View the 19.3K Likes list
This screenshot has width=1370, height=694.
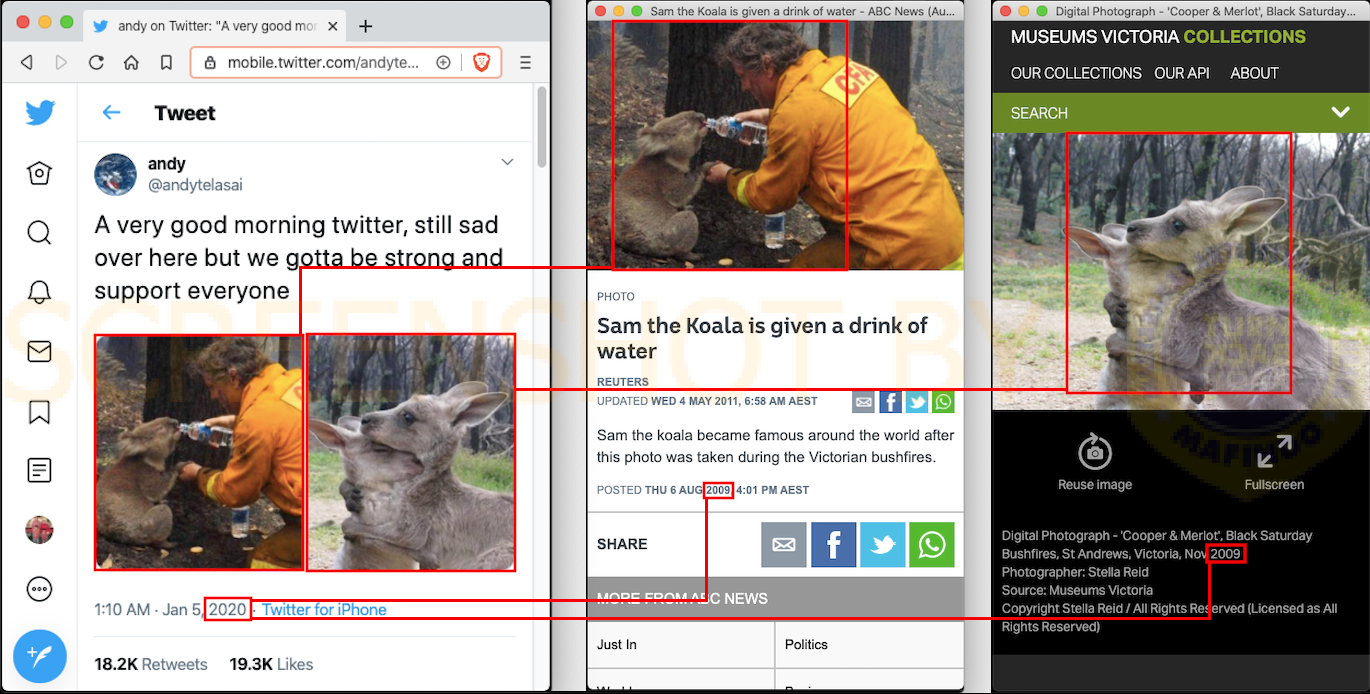271,664
